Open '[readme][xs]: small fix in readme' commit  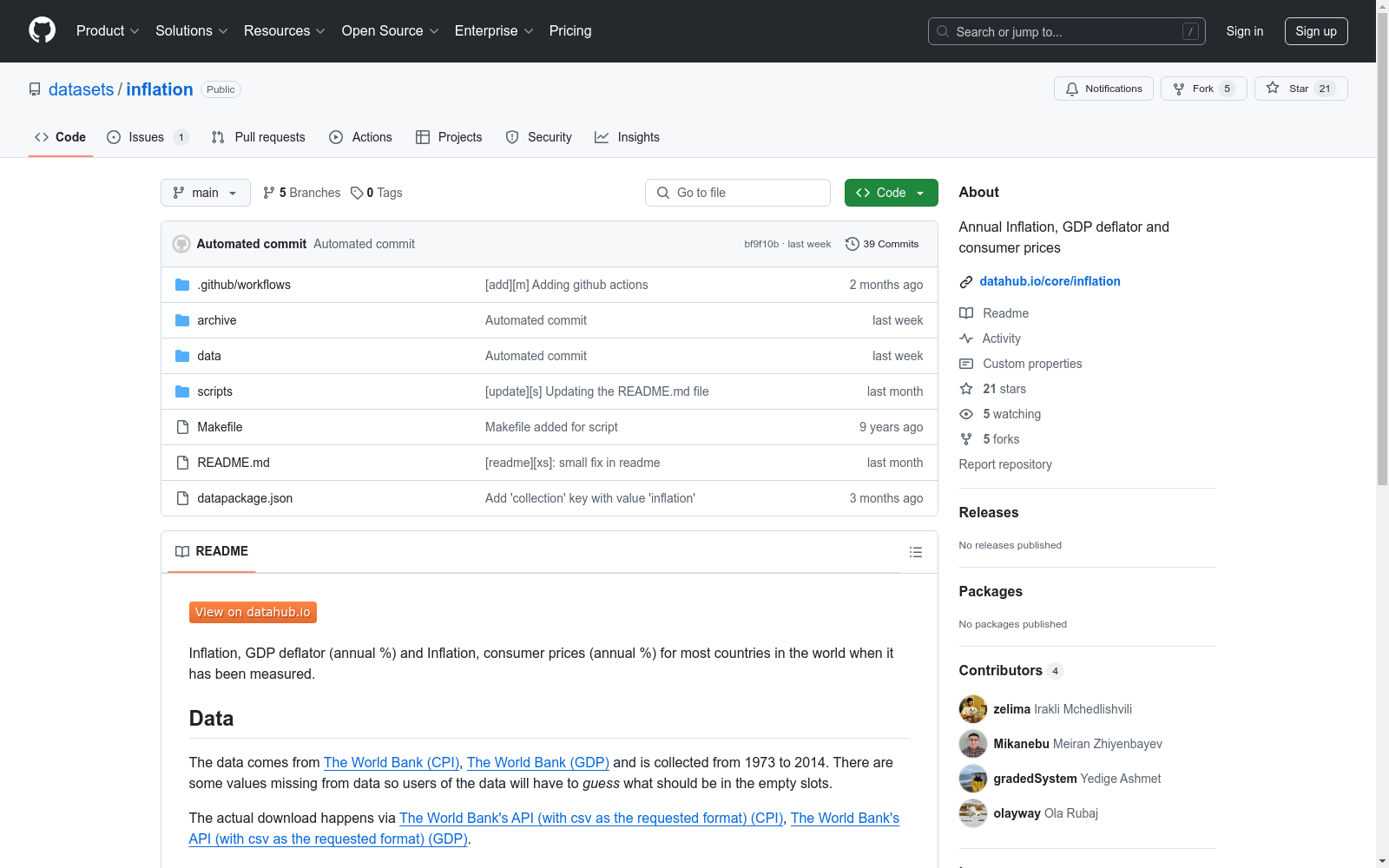(x=572, y=463)
